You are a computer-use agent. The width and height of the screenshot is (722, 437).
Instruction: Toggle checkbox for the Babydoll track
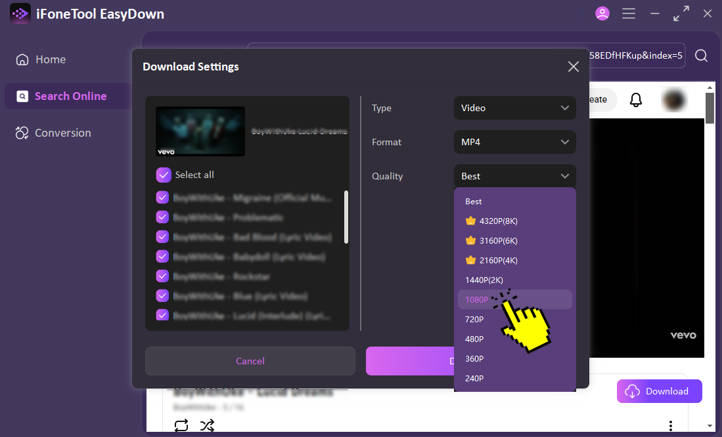pos(162,256)
